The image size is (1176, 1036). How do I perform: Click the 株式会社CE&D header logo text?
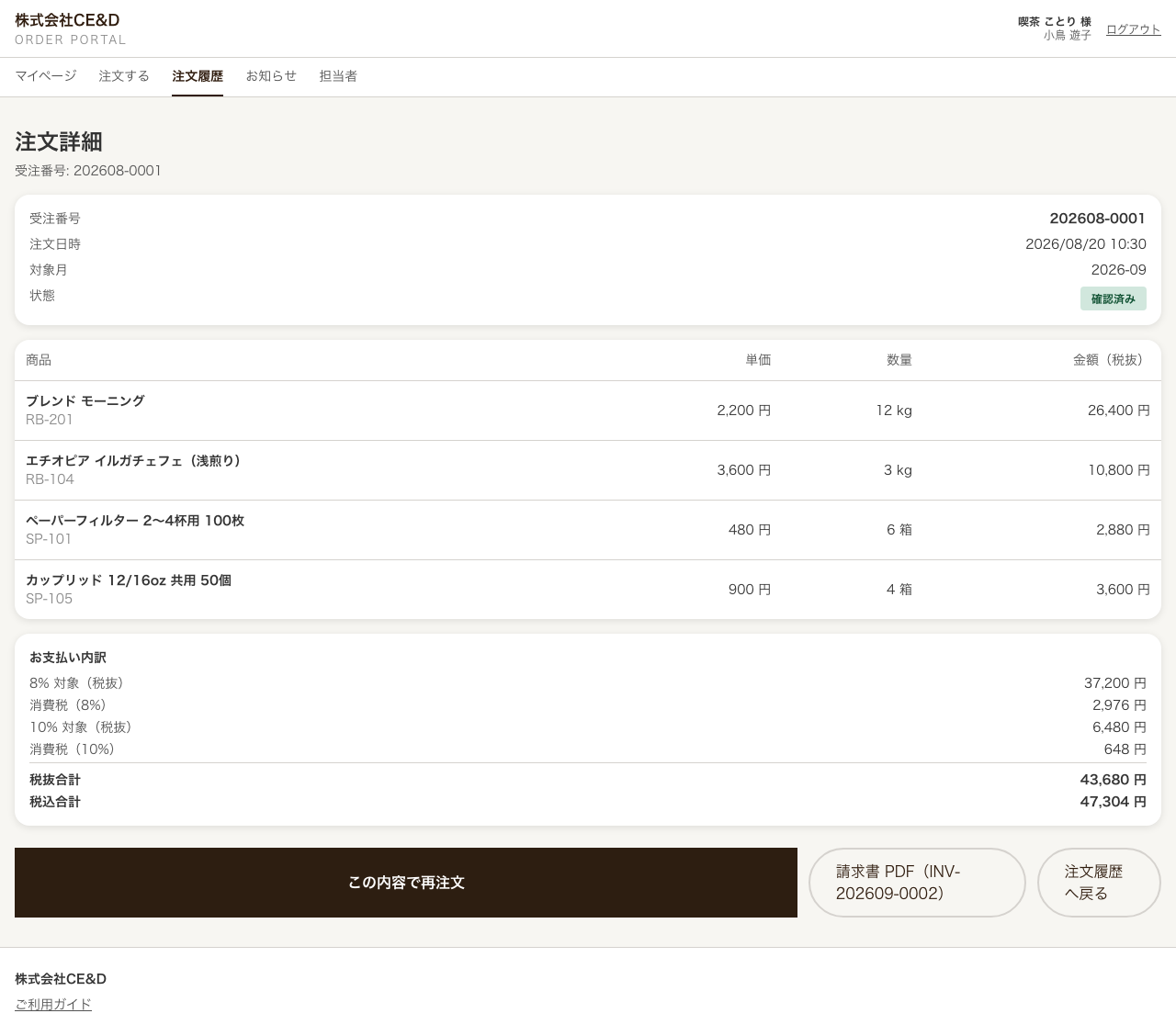click(67, 20)
